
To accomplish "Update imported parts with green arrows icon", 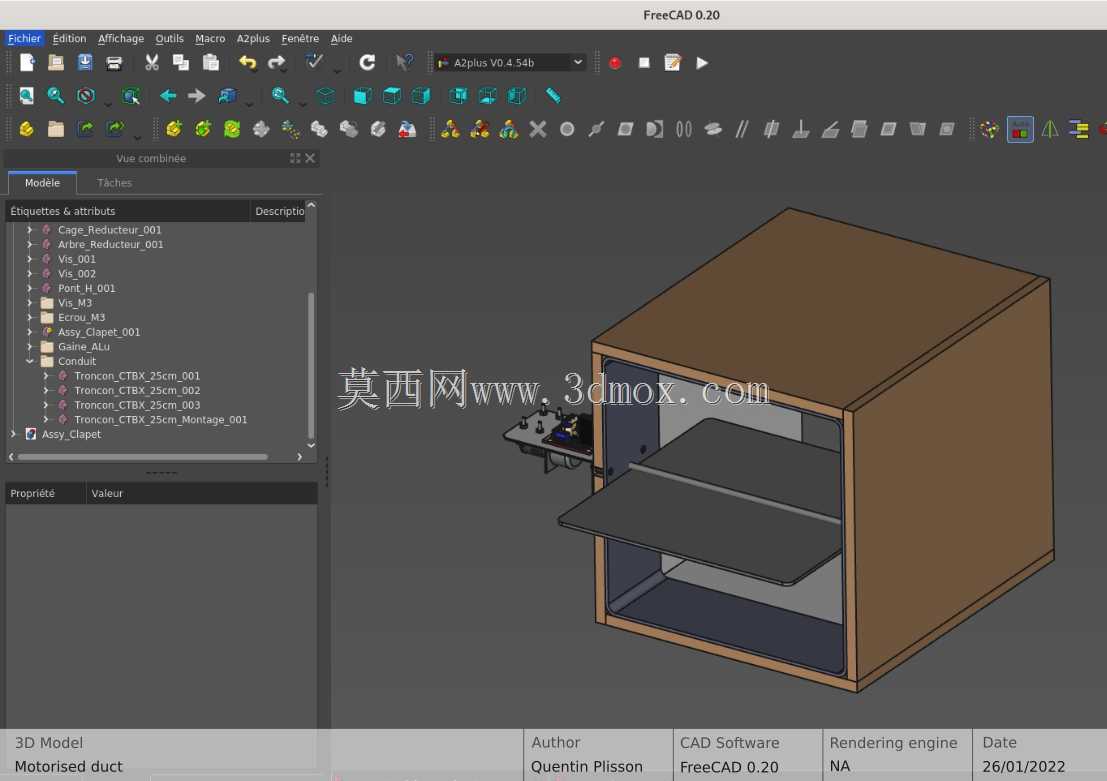I will 232,129.
